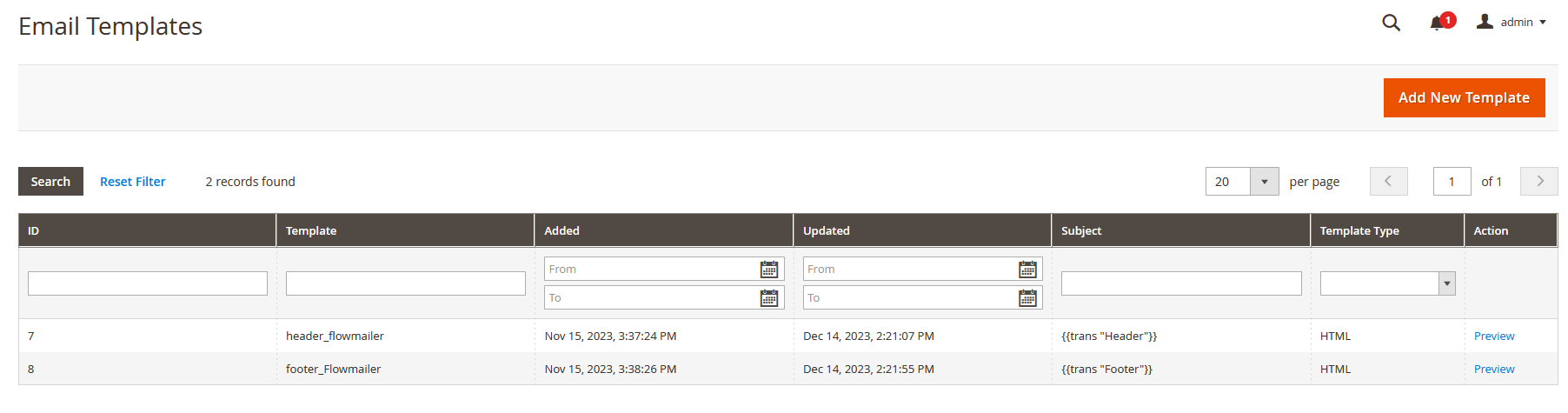
Task: Go to previous page arrow
Action: click(x=1388, y=181)
